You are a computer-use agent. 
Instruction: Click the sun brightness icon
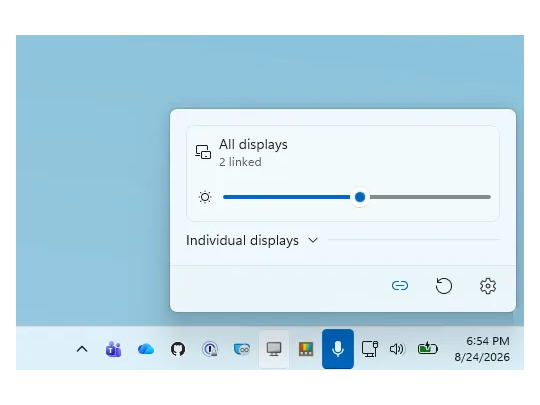pos(205,197)
